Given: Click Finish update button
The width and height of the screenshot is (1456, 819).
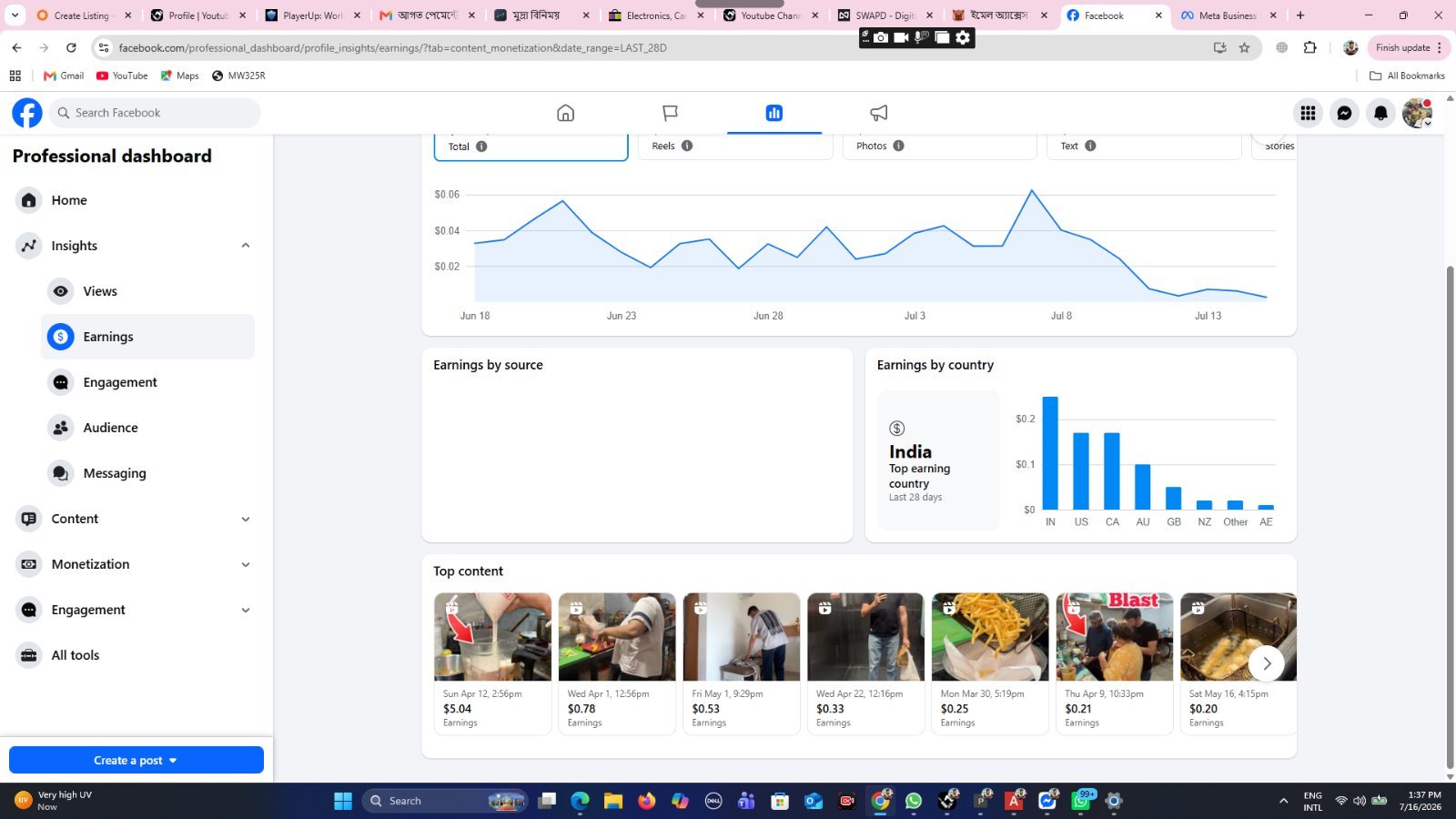Looking at the screenshot, I should pos(1409,47).
